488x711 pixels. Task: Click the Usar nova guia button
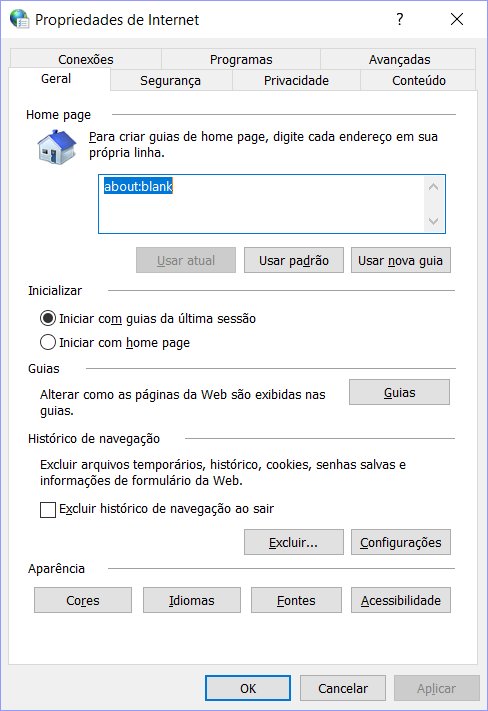(400, 260)
